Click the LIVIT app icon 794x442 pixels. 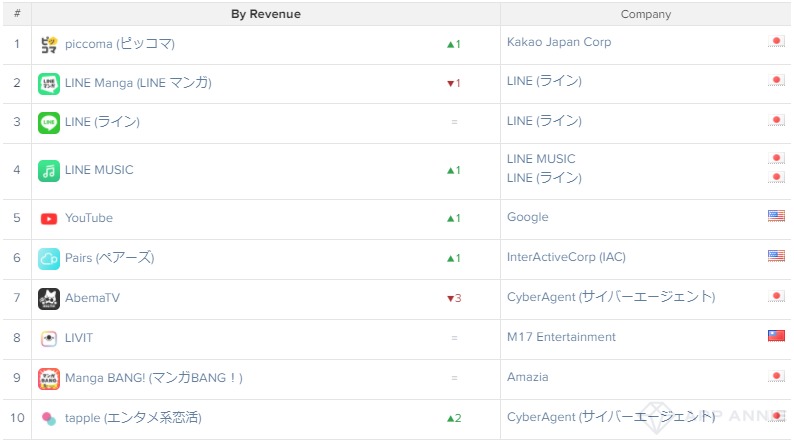tap(49, 338)
